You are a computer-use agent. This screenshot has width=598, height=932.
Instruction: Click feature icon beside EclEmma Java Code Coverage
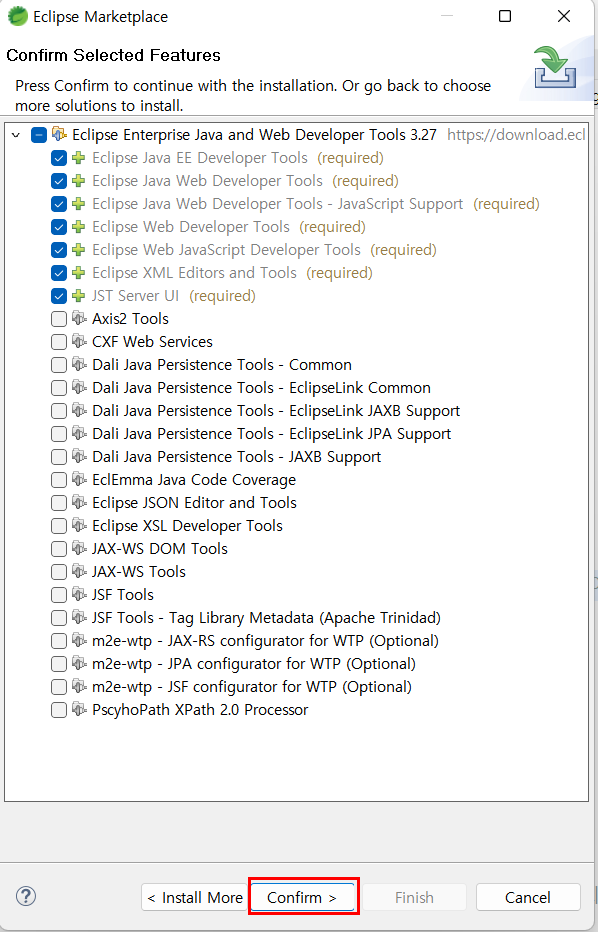coord(79,479)
